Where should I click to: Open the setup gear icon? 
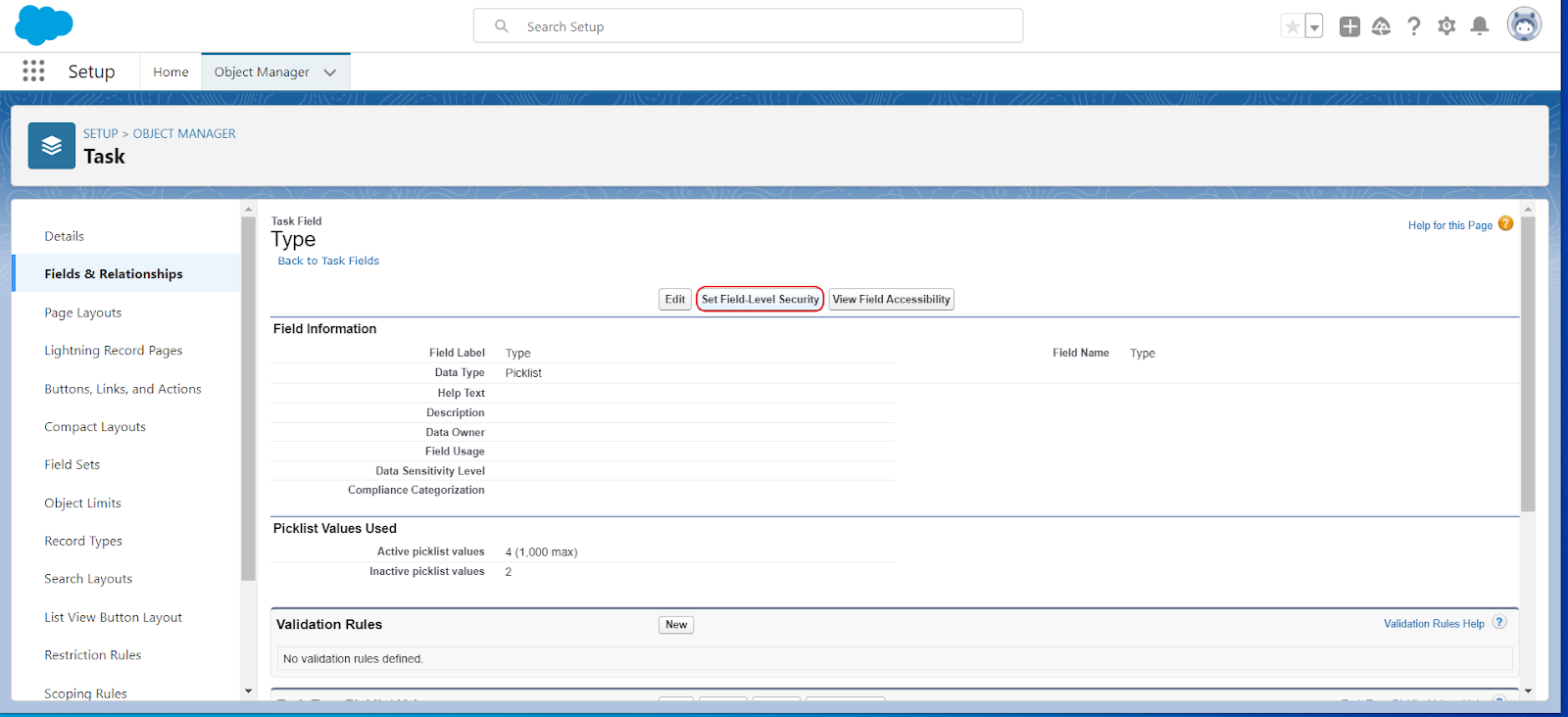tap(1446, 26)
